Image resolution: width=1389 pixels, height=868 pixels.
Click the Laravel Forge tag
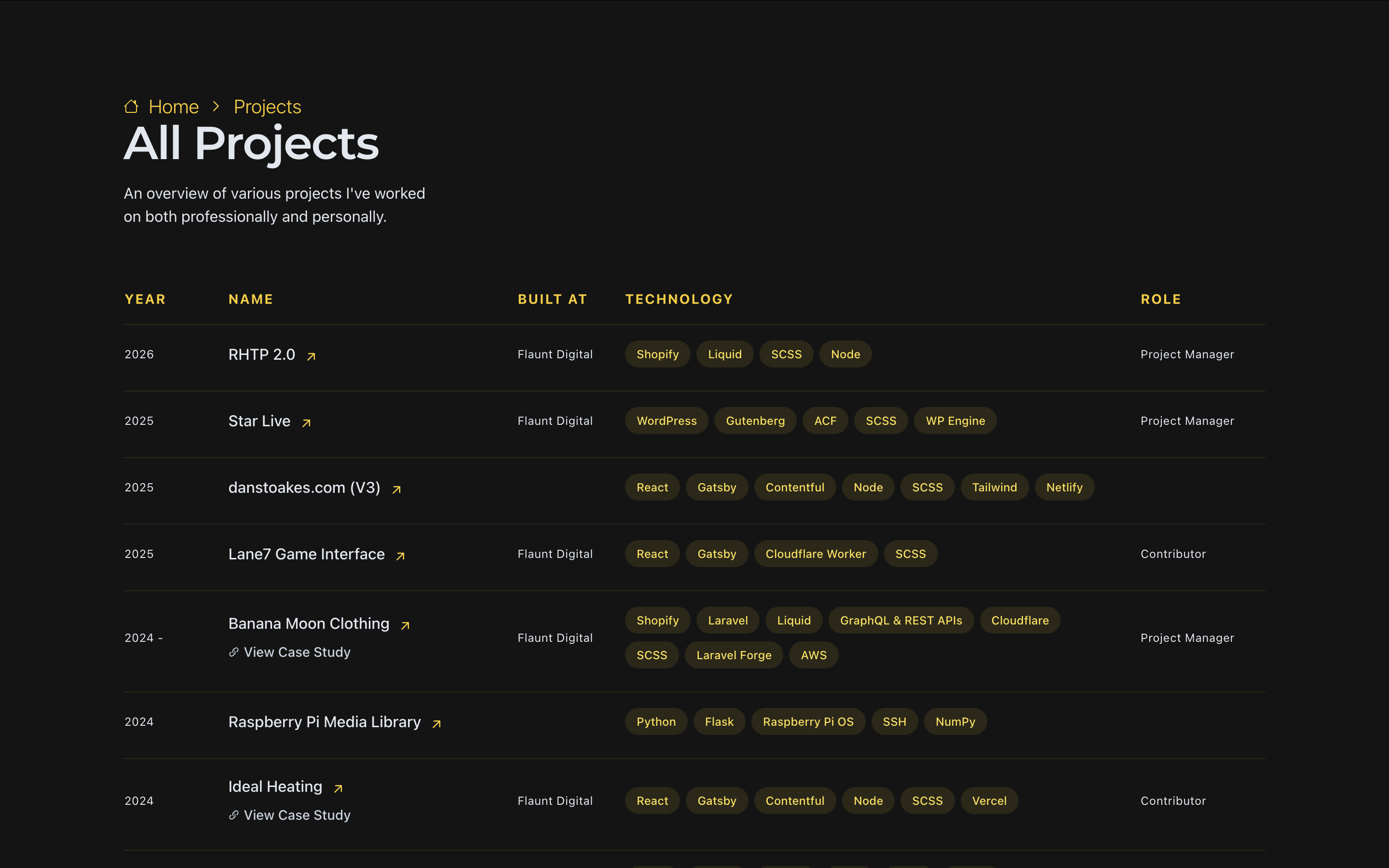(734, 655)
